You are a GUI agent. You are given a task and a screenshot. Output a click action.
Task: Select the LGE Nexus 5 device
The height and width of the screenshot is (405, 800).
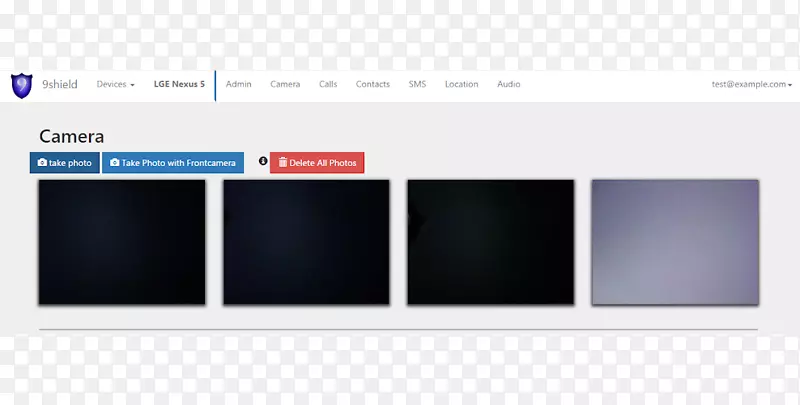pyautogui.click(x=179, y=85)
